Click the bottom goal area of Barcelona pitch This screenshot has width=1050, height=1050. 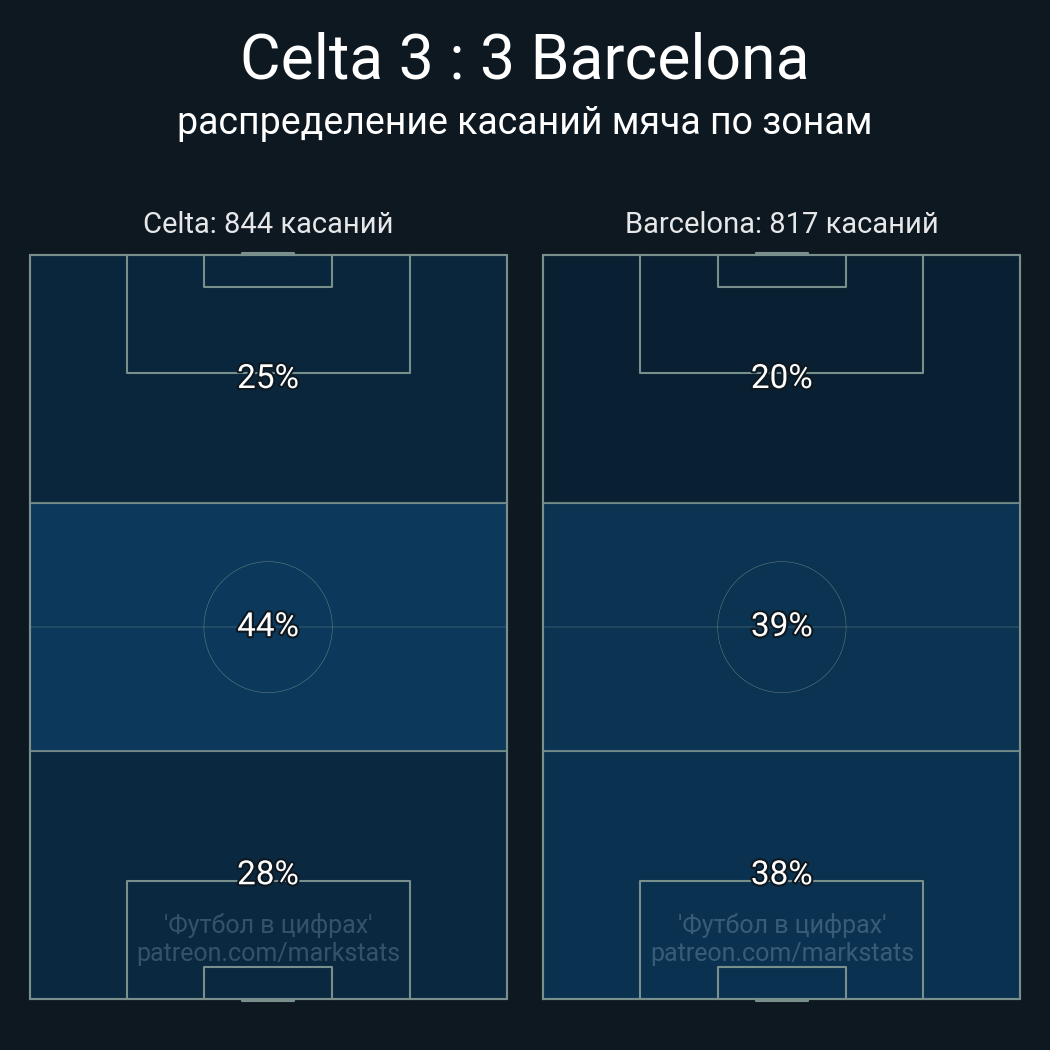tap(781, 983)
